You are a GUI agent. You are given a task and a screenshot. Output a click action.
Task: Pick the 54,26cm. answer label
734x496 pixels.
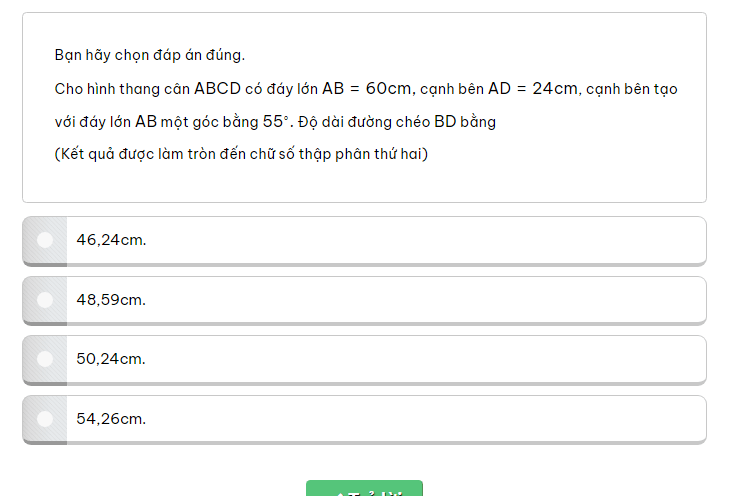(x=111, y=418)
